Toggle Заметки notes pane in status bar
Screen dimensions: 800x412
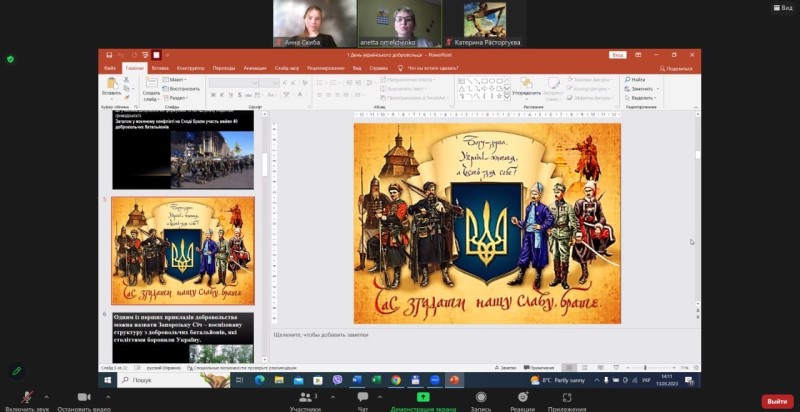pos(506,368)
